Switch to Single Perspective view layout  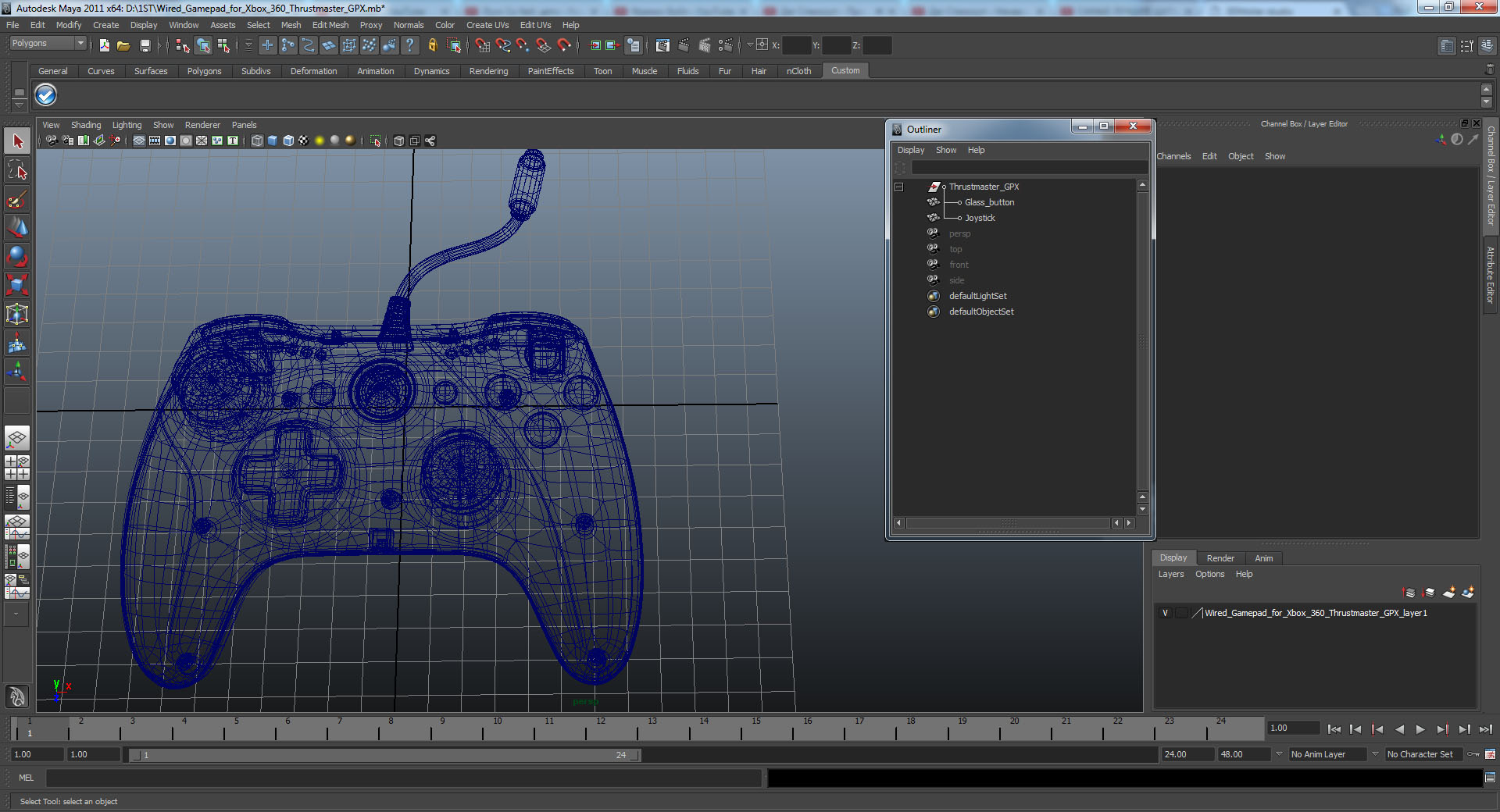pos(17,438)
